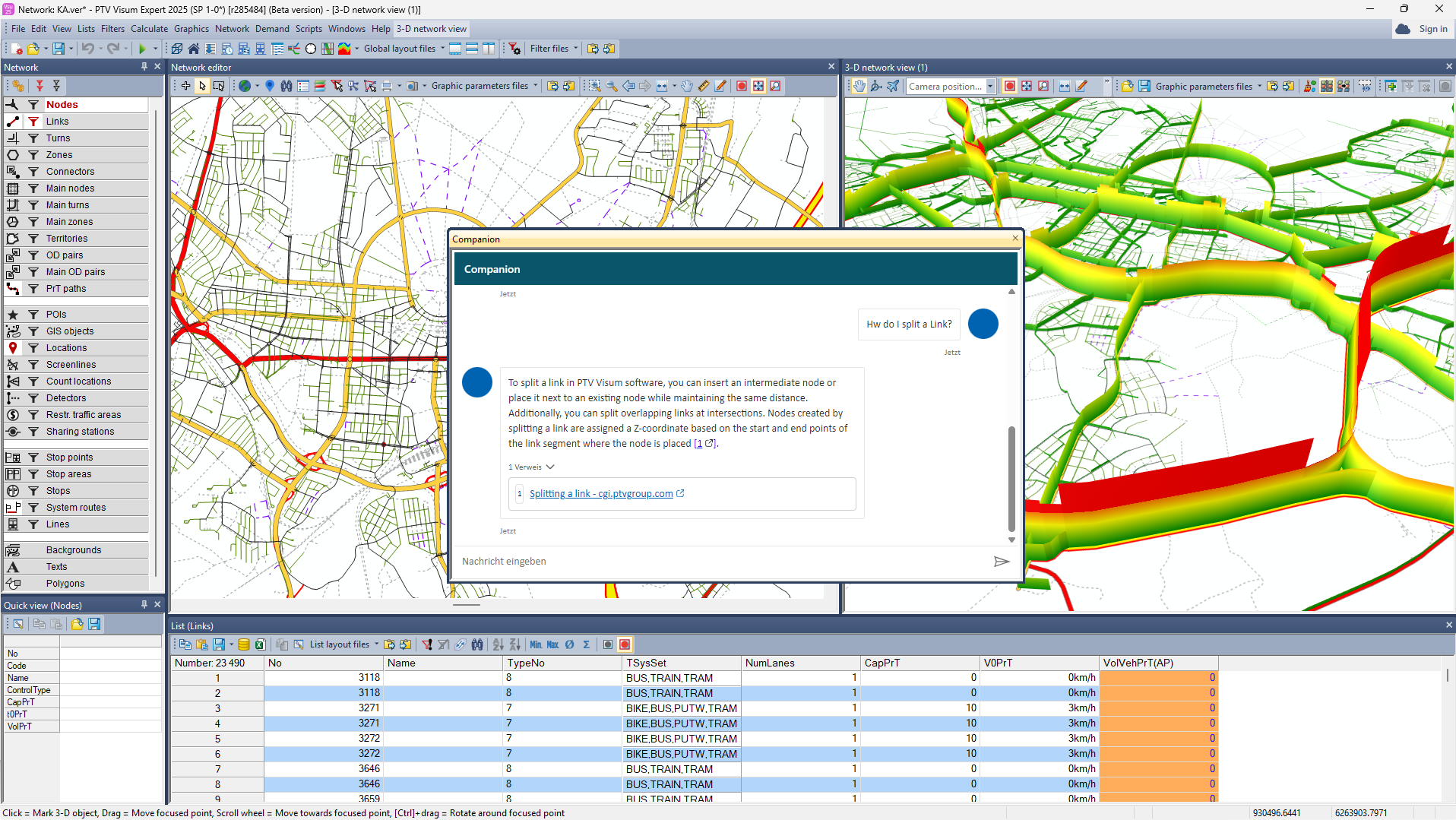The width and height of the screenshot is (1456, 820).
Task: Expand the Global layout files dropdown
Action: pos(442,49)
